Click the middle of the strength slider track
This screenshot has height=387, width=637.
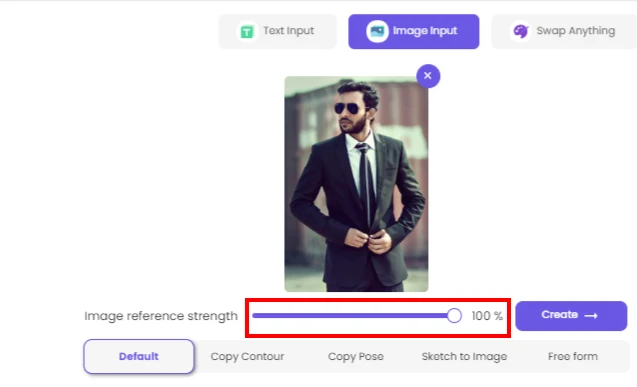click(x=353, y=316)
